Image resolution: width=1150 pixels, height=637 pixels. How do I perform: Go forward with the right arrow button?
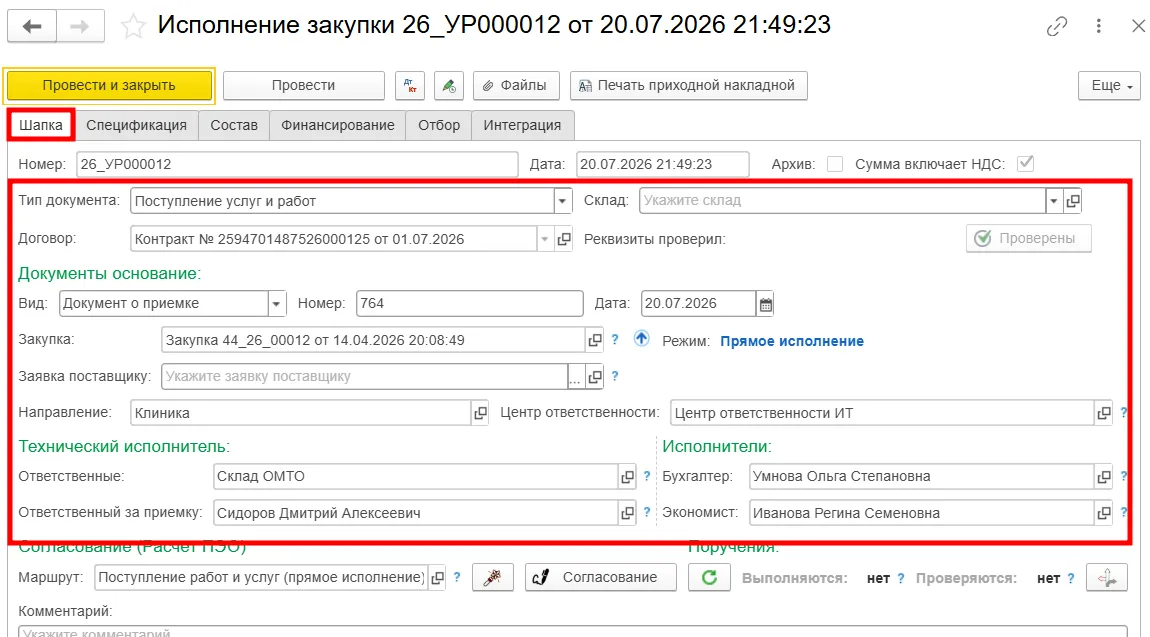coord(80,27)
